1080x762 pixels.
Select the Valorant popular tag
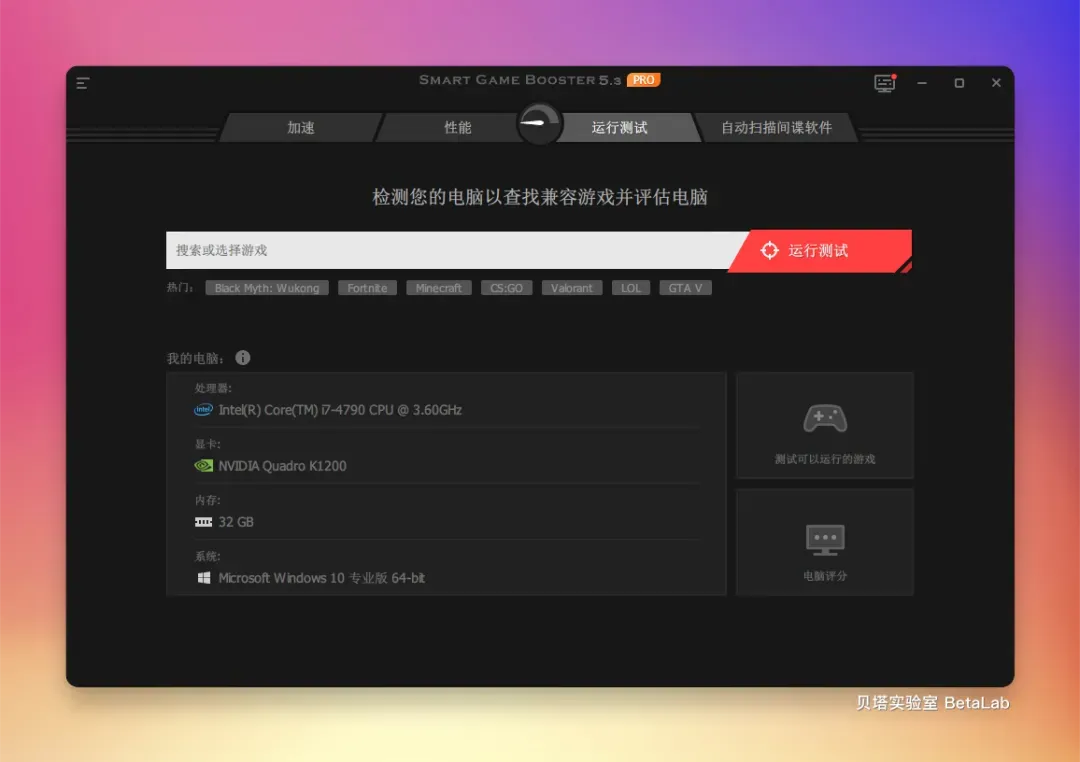(x=572, y=288)
